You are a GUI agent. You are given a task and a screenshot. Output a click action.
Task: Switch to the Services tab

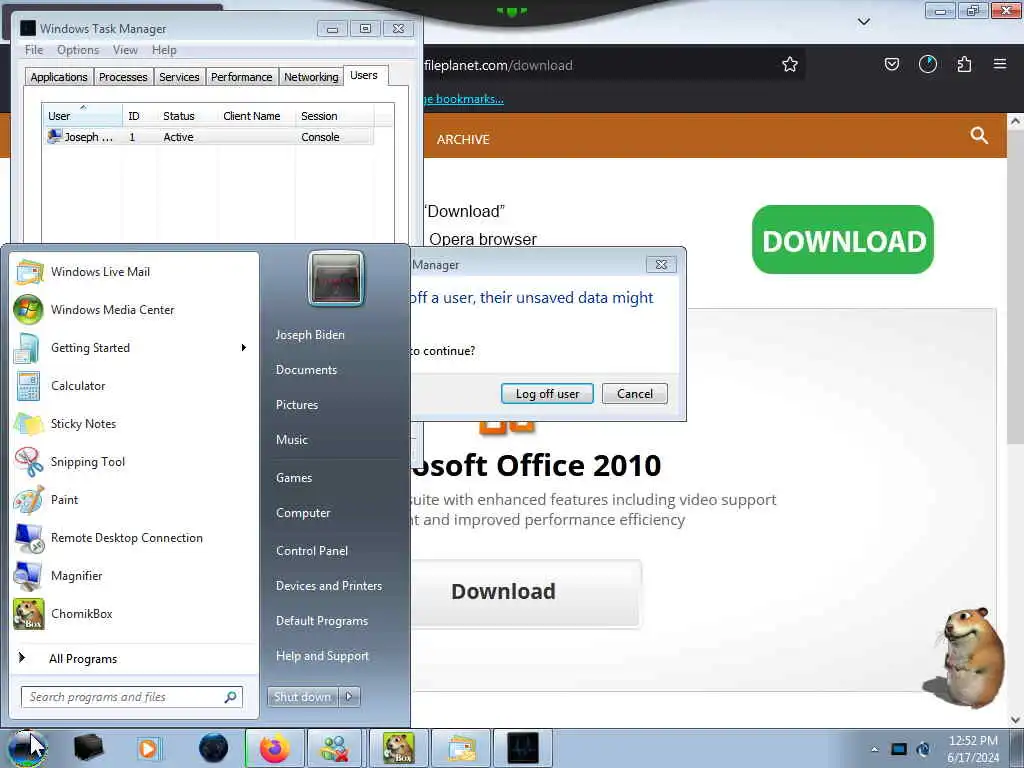[179, 77]
